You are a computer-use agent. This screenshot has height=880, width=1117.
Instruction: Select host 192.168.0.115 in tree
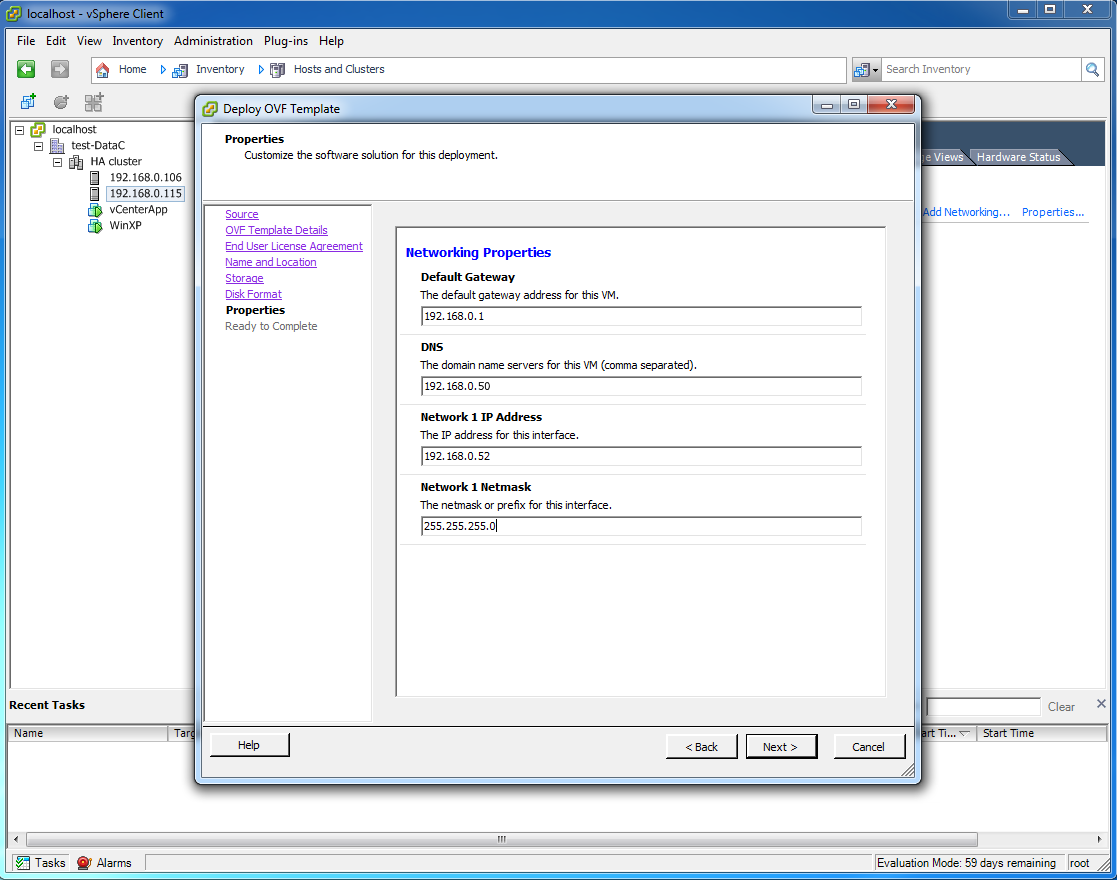pyautogui.click(x=145, y=194)
